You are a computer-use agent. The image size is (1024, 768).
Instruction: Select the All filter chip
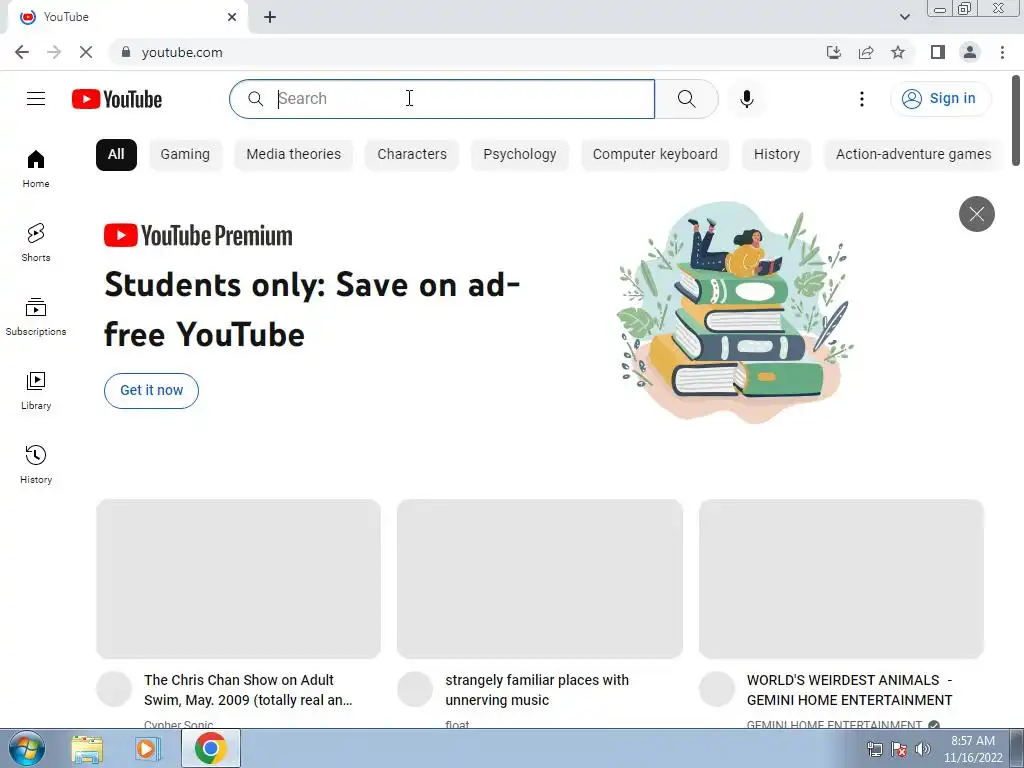116,155
